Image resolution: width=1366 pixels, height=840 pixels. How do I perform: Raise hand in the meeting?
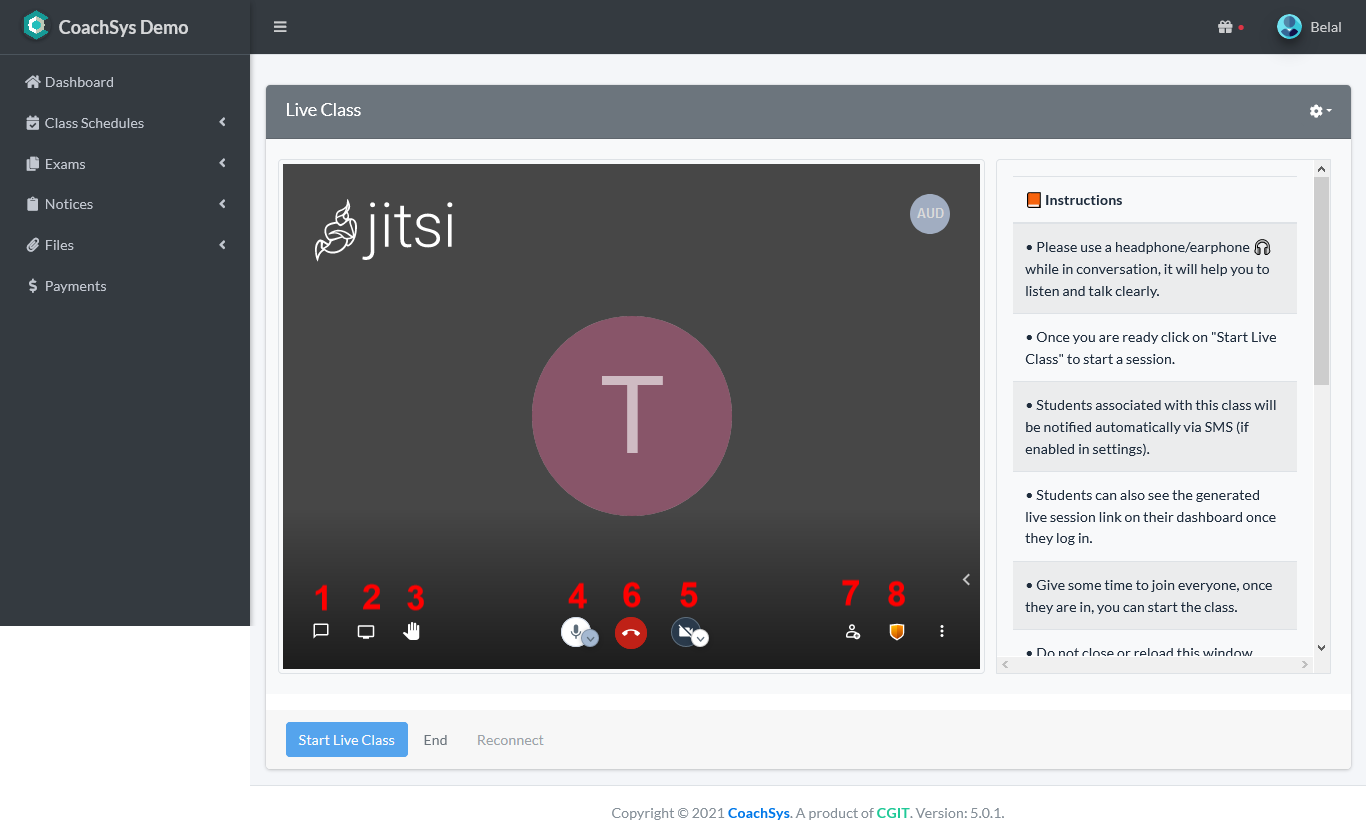click(412, 631)
